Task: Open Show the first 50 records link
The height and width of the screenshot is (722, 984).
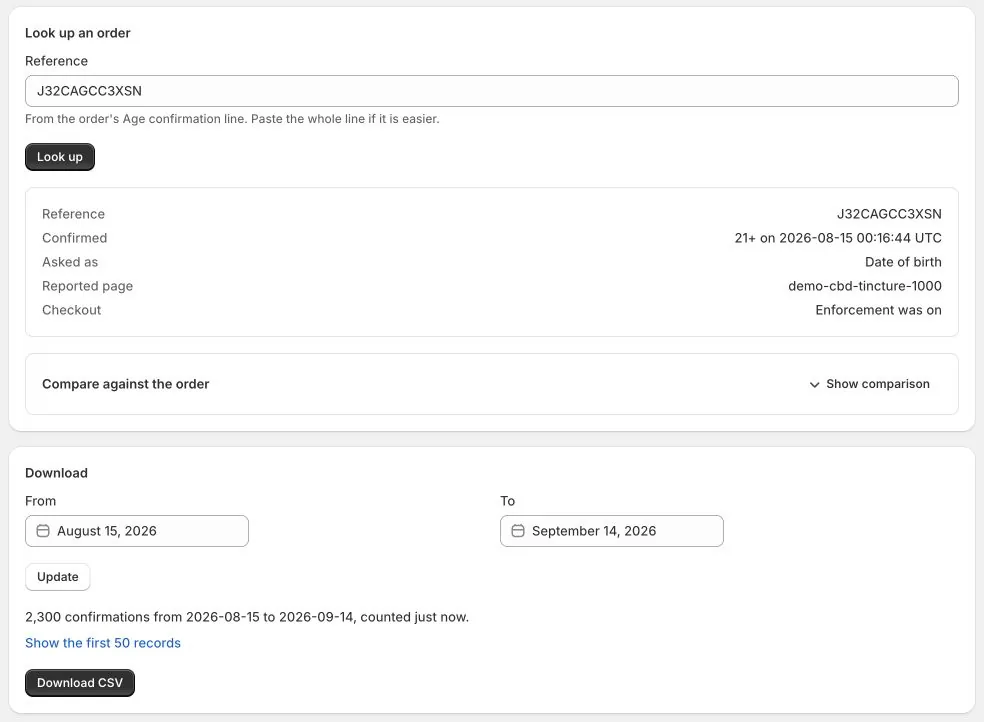Action: coord(103,643)
